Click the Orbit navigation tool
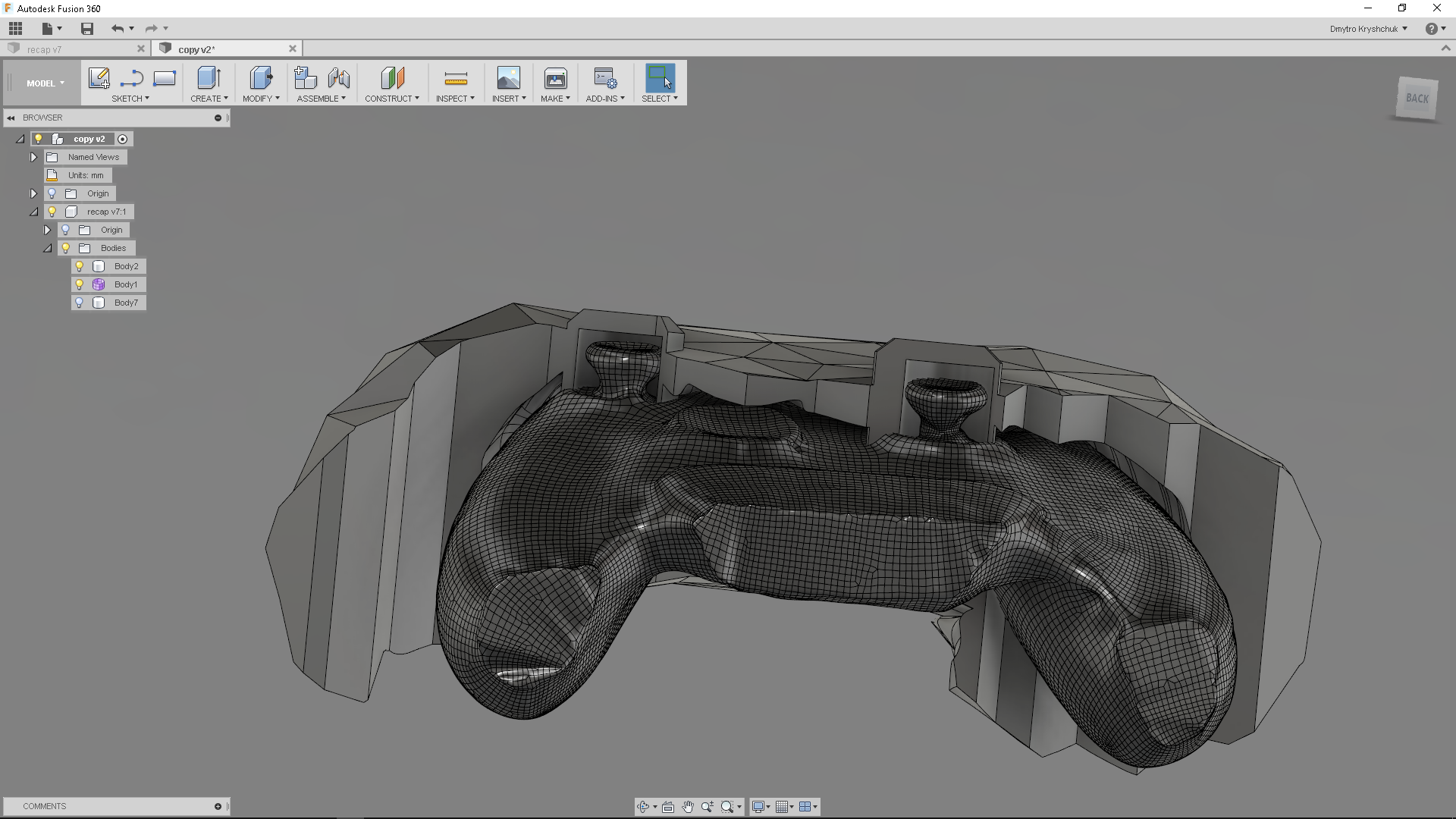 [x=643, y=807]
